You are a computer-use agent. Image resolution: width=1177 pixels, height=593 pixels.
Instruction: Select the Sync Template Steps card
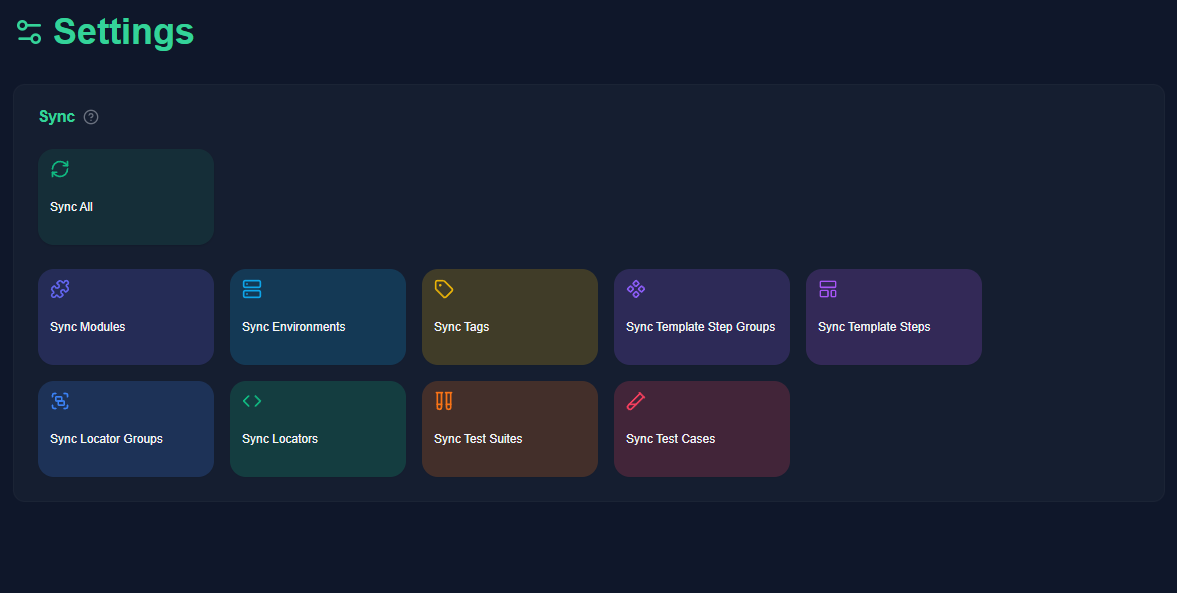click(x=893, y=317)
